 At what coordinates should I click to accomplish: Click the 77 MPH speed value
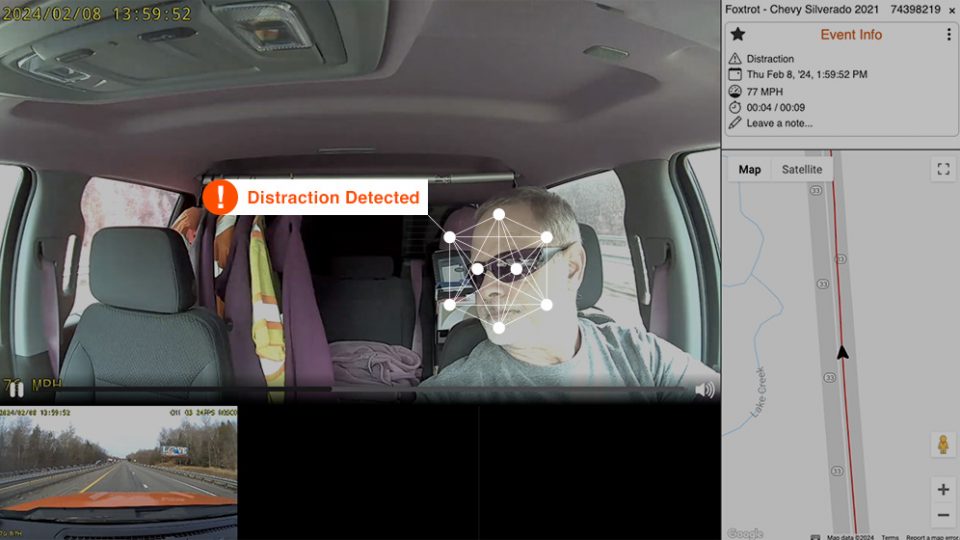pyautogui.click(x=765, y=92)
